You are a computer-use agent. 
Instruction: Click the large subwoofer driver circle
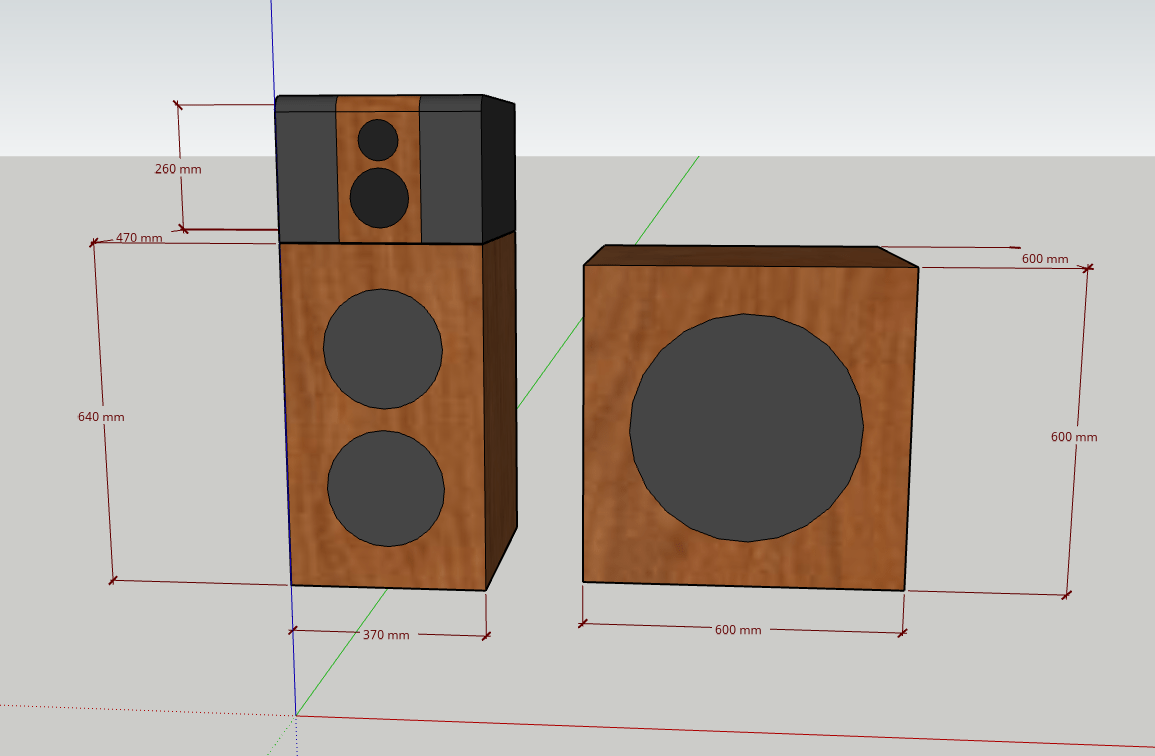point(746,428)
